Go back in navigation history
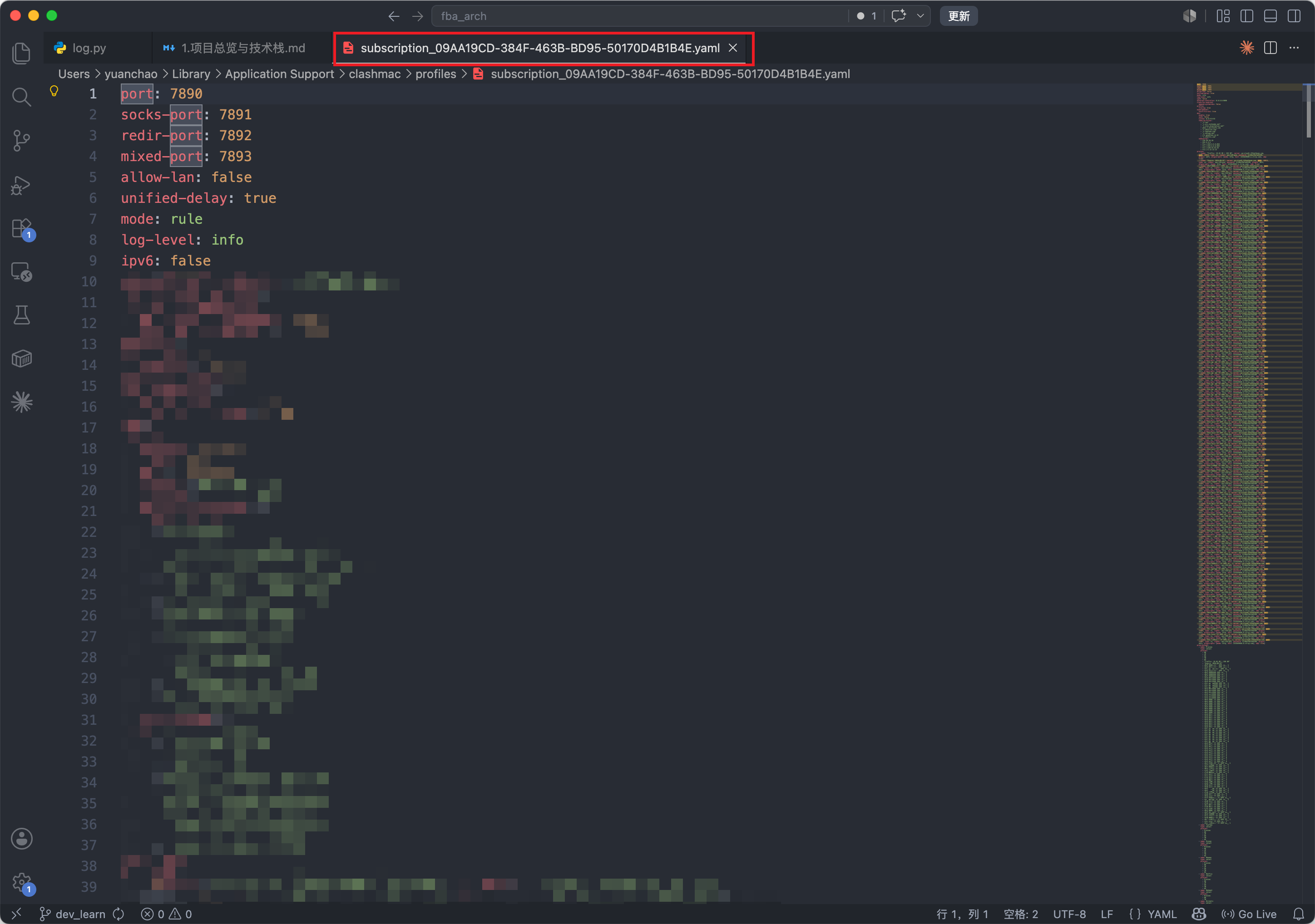1315x924 pixels. 394,16
